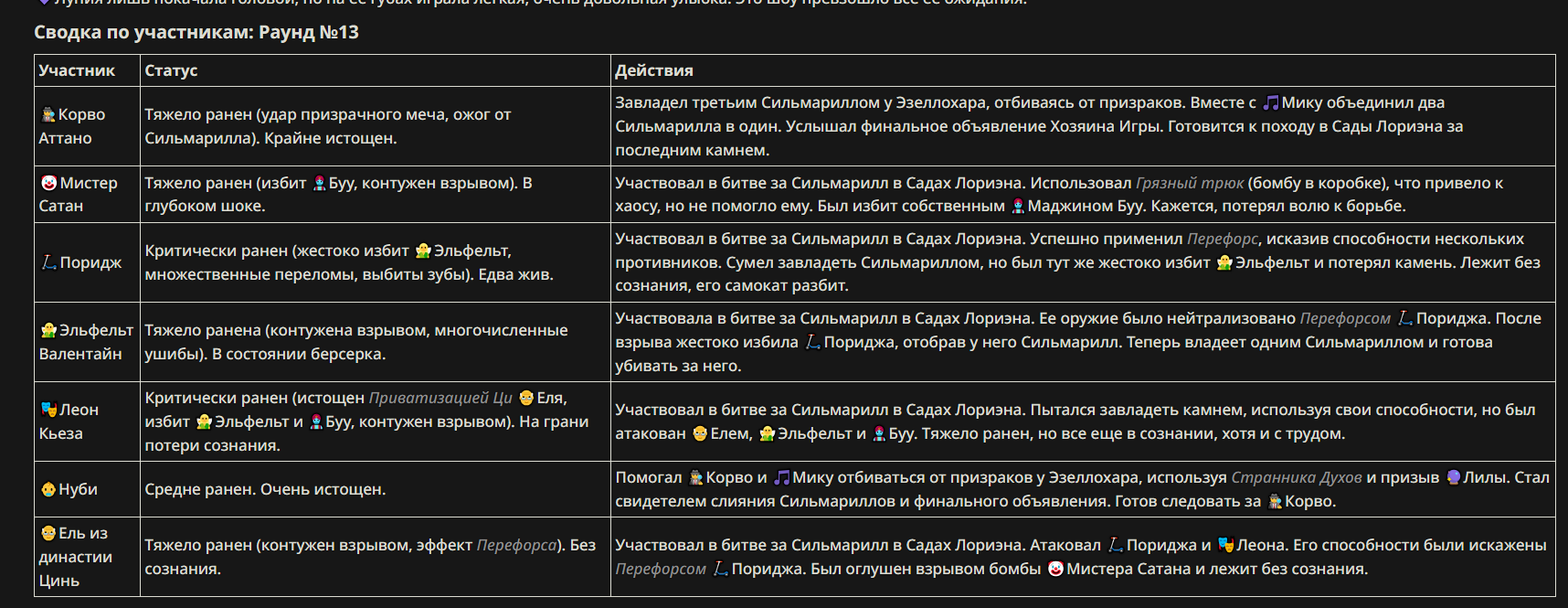1568x608 pixels.
Task: Click the scooter emoji after 'Атаковал' in Ель's actions
Action: [x=1115, y=545]
